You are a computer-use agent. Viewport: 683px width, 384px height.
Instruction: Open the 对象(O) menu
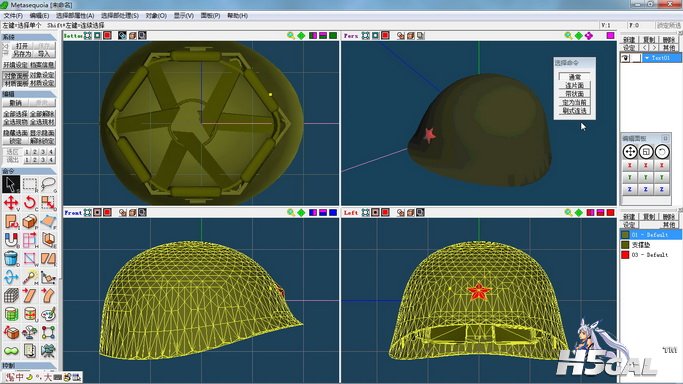(x=156, y=16)
